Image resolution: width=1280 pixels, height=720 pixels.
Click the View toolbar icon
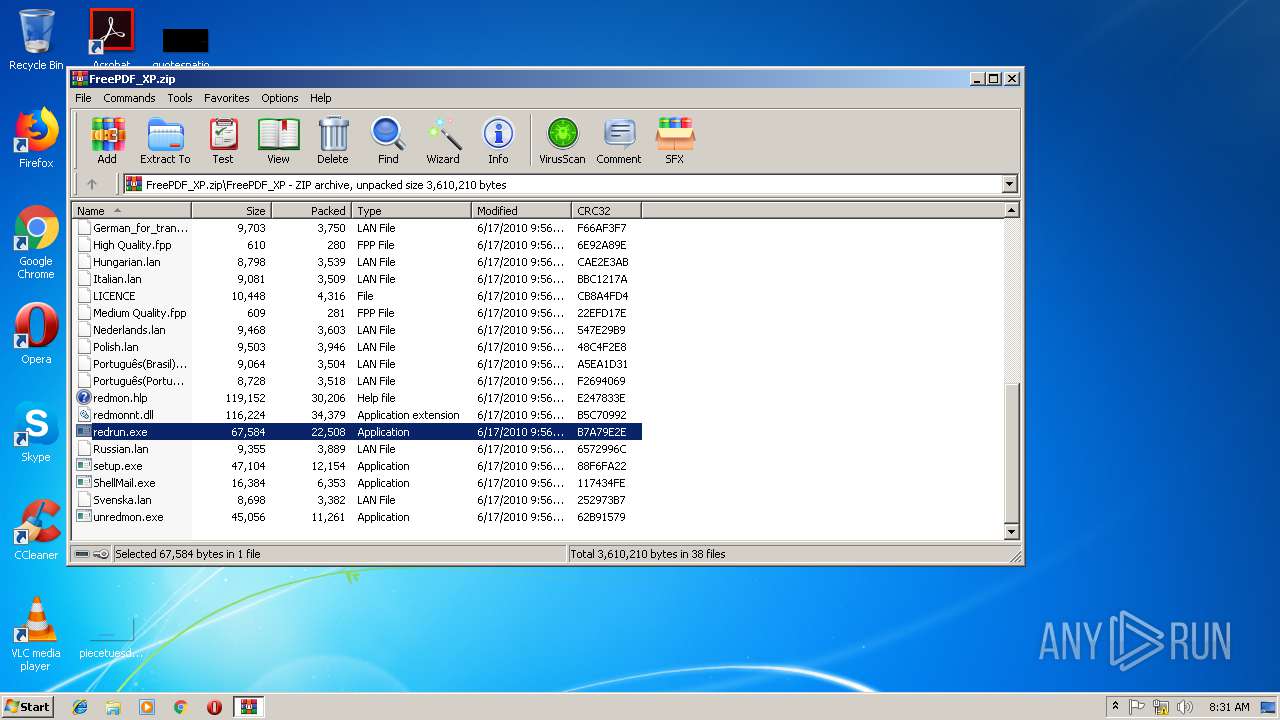tap(278, 140)
